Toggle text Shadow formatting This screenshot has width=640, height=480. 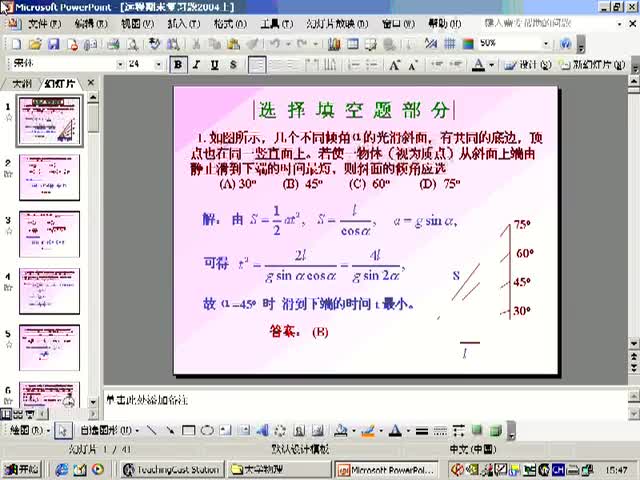click(233, 64)
